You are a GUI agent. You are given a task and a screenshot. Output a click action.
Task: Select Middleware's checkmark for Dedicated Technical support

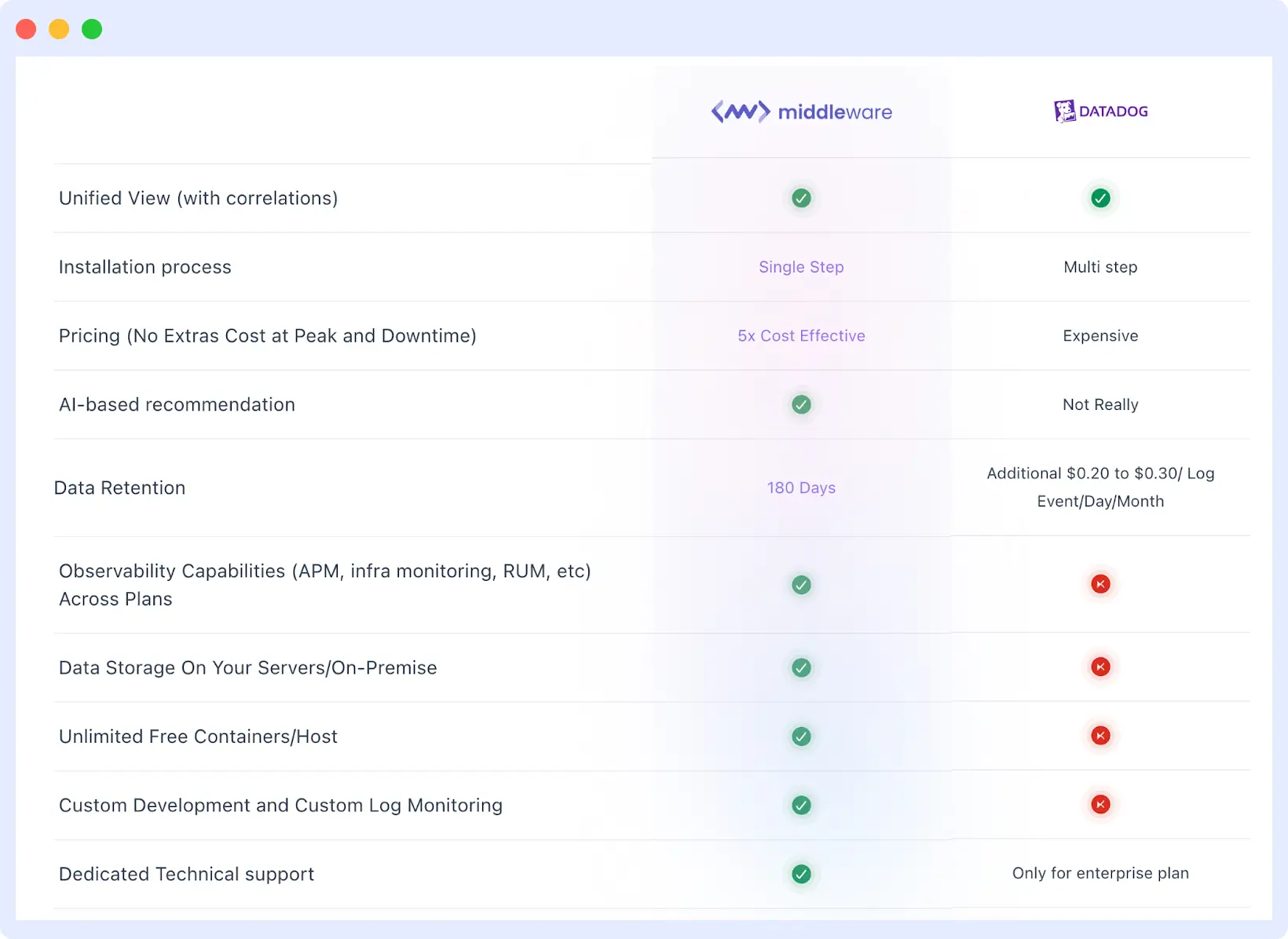click(x=801, y=874)
